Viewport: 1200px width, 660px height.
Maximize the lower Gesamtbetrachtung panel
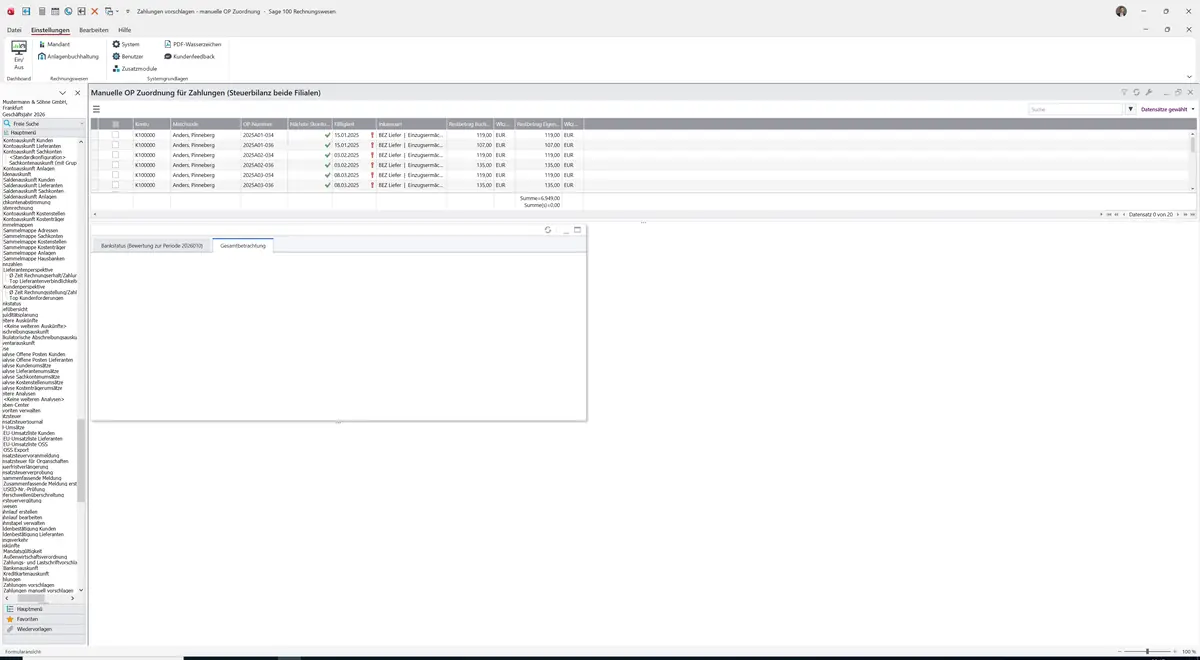577,230
